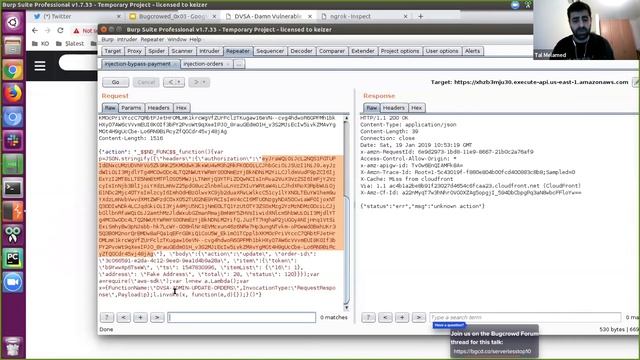Launch Google Chrome from the dock
Image resolution: width=640 pixels, height=360 pixels.
tap(13, 70)
